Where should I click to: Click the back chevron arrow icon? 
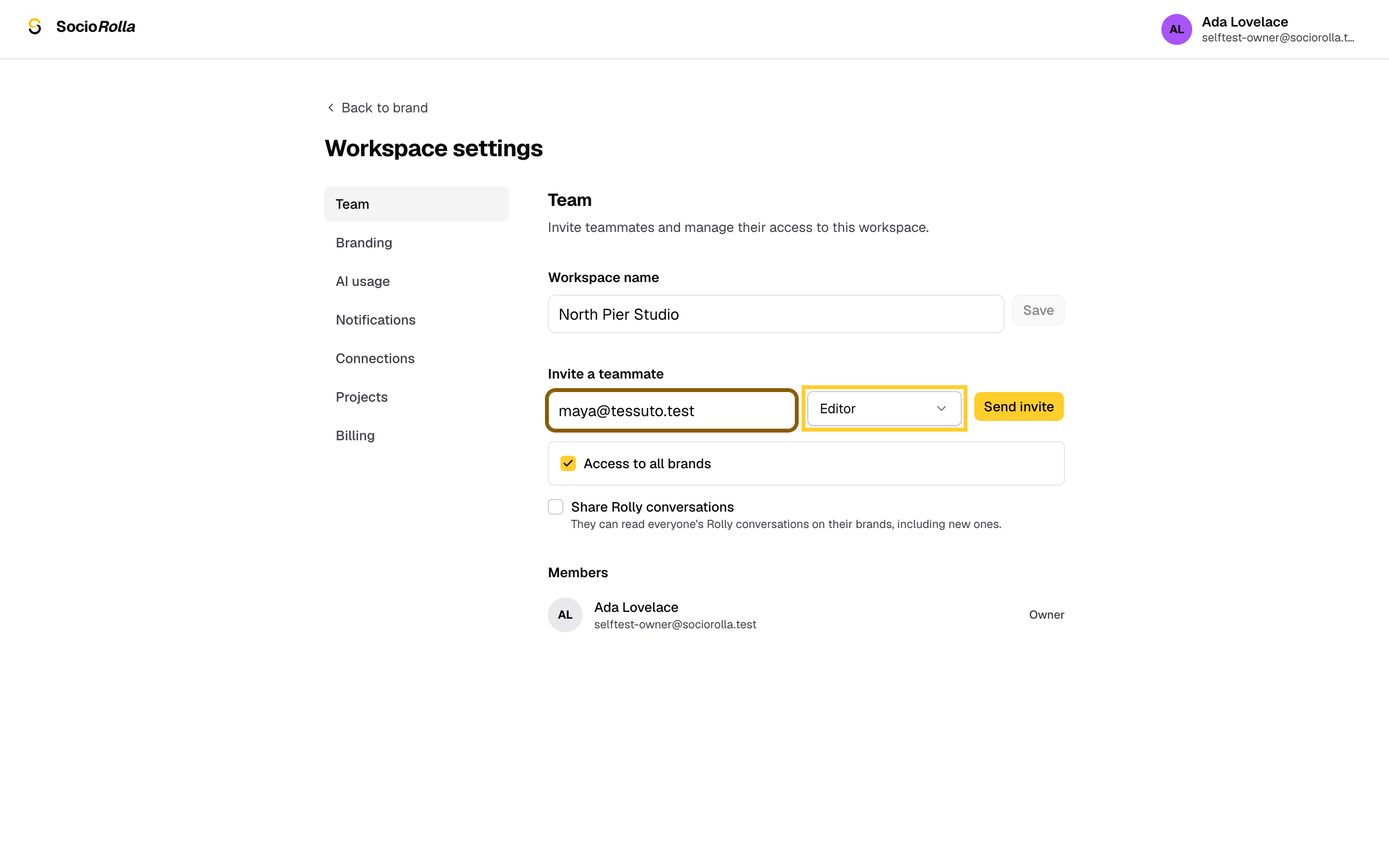[x=330, y=108]
